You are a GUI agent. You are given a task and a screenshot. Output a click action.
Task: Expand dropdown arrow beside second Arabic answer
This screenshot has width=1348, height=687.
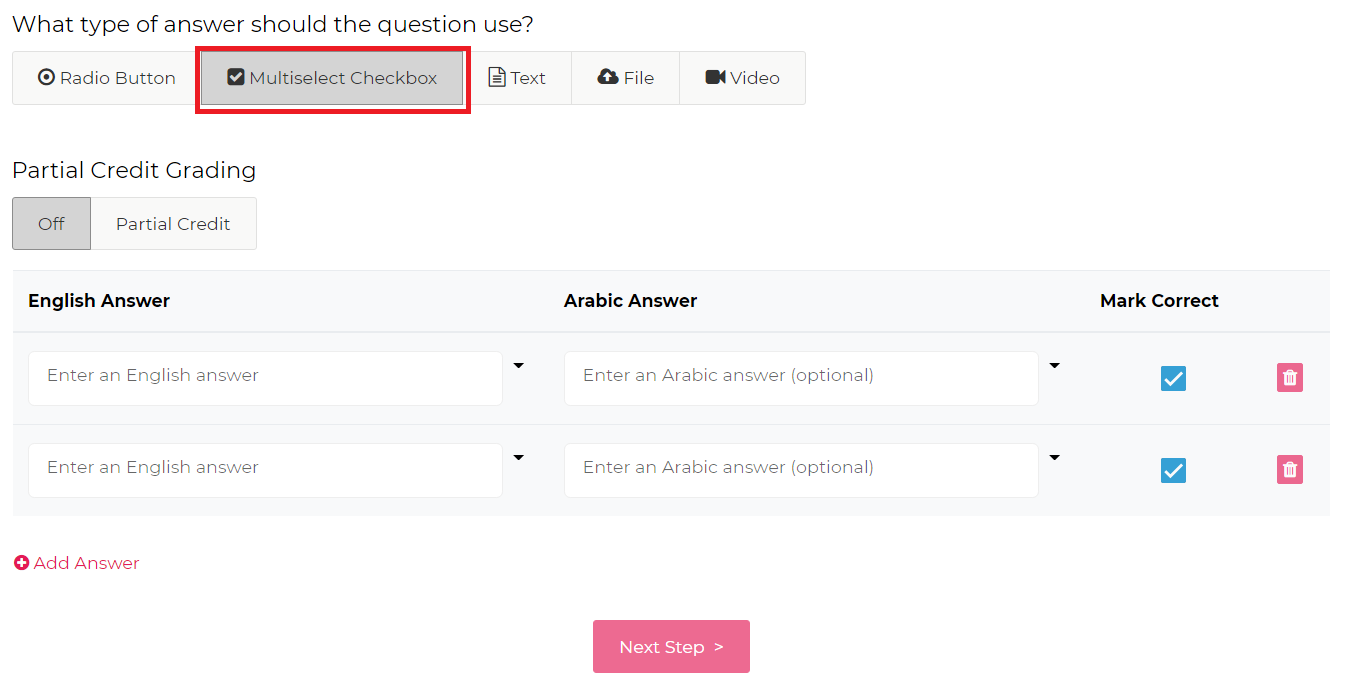pos(1054,458)
